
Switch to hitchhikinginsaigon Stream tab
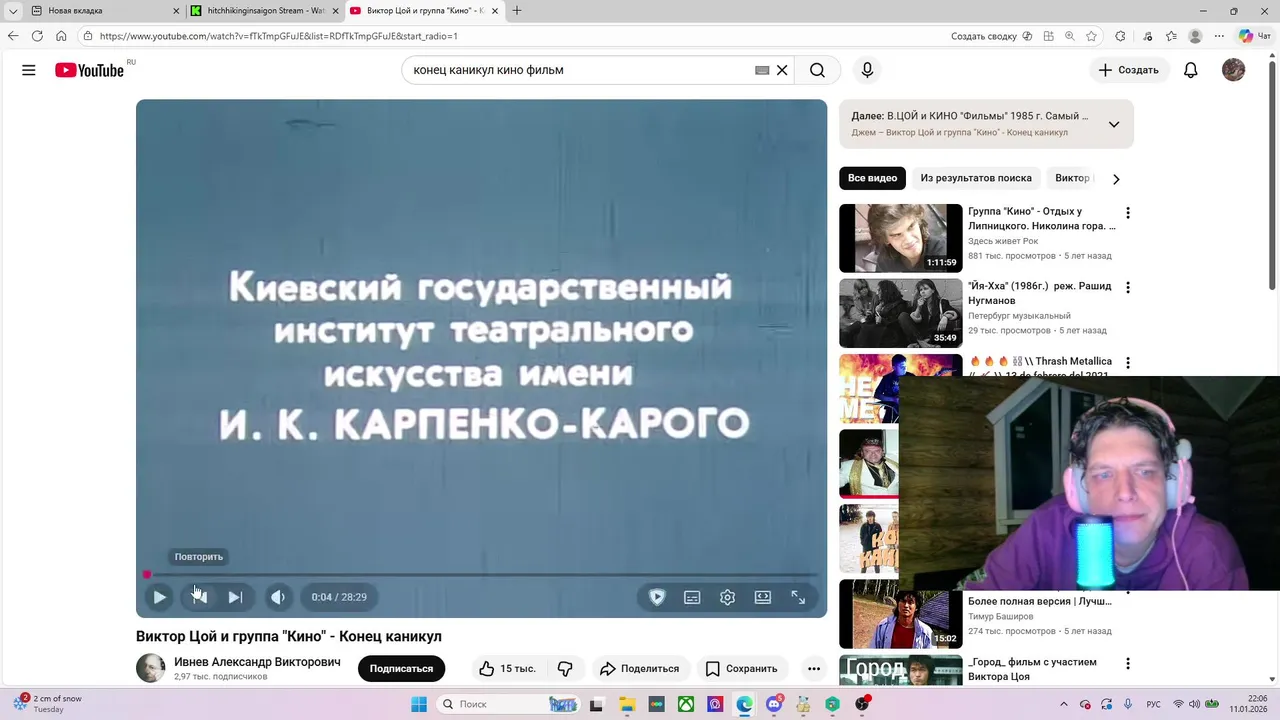[x=265, y=11]
